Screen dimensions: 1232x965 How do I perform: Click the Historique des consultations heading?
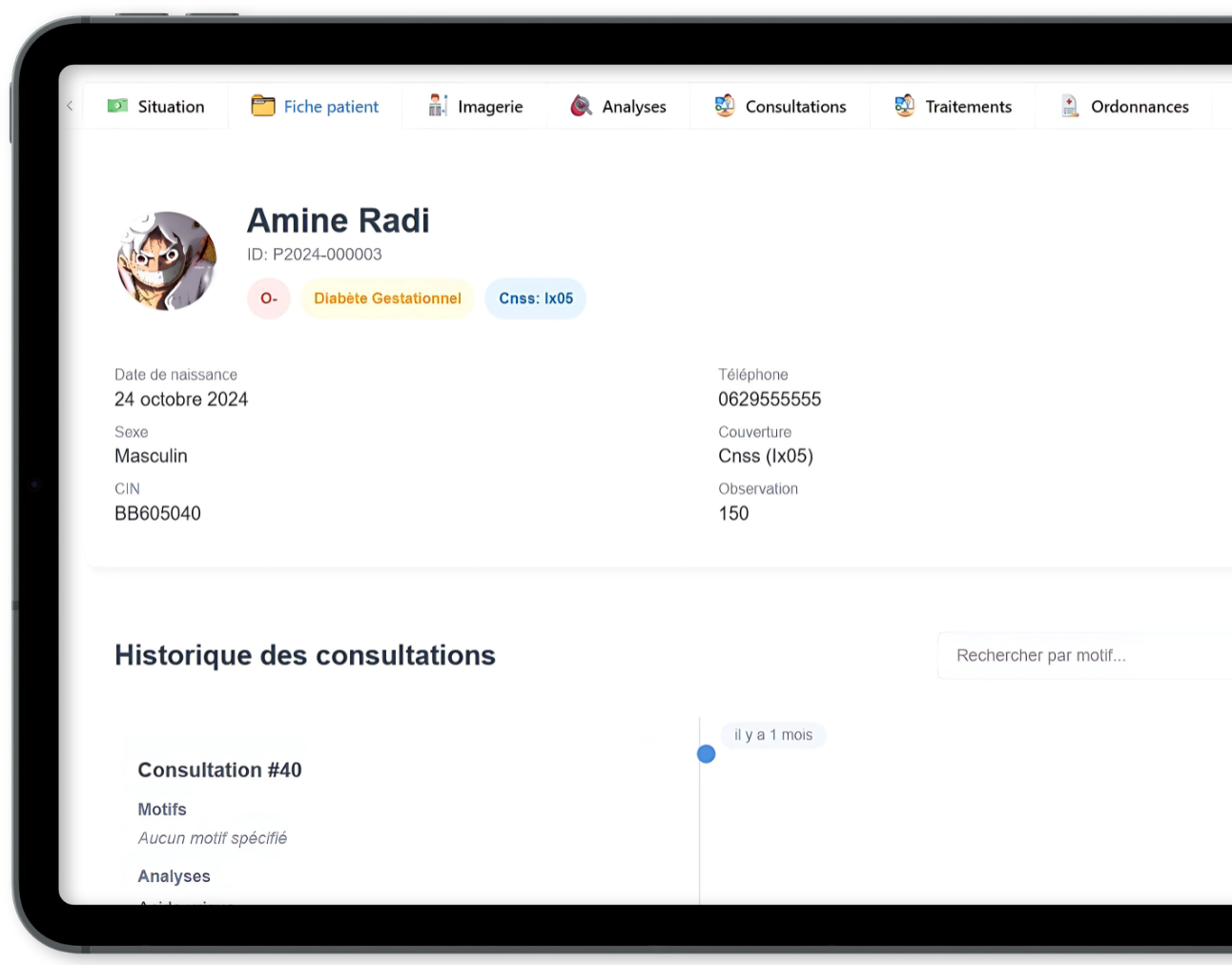(x=305, y=656)
